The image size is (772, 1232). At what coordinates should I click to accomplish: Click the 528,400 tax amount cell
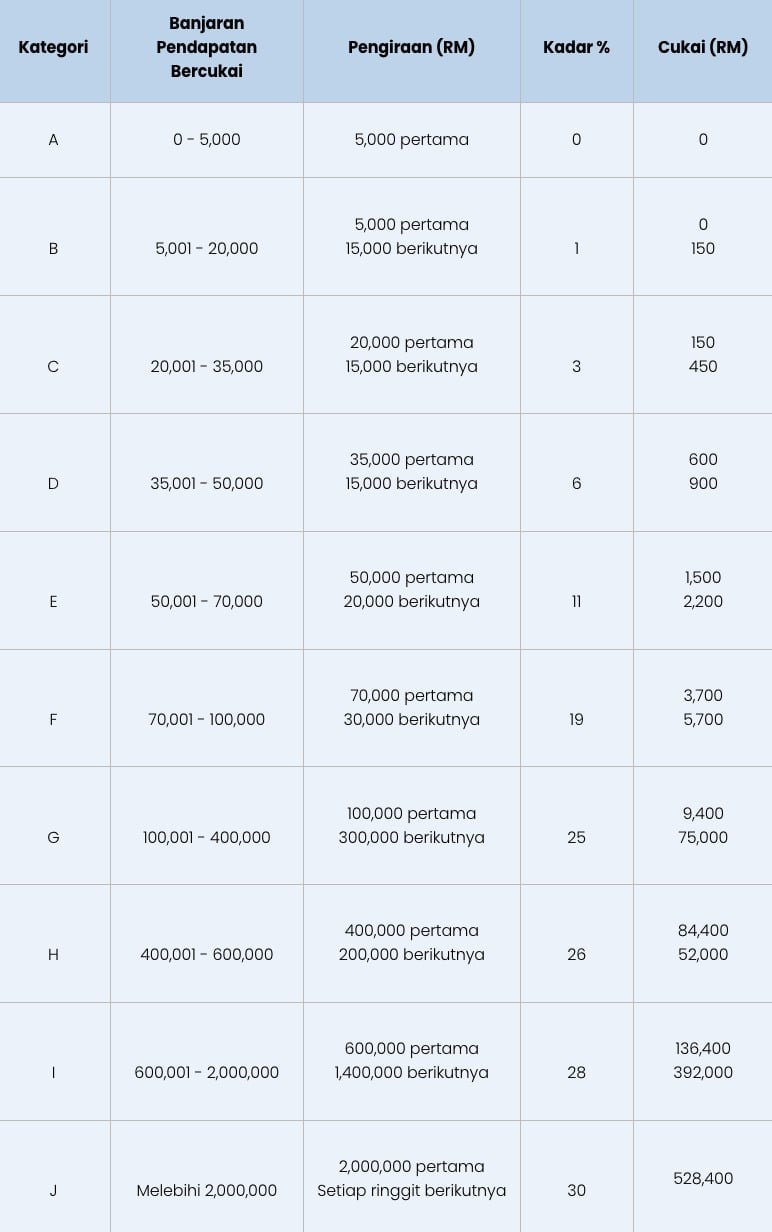pyautogui.click(x=703, y=1178)
